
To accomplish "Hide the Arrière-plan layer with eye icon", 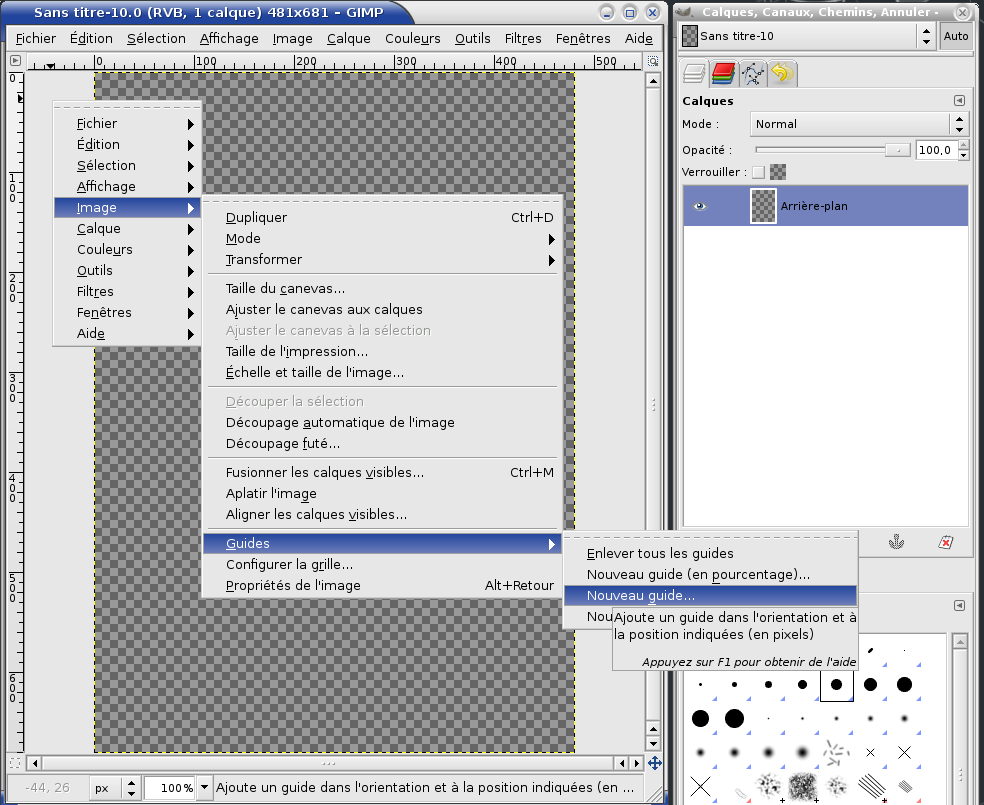I will (x=700, y=206).
